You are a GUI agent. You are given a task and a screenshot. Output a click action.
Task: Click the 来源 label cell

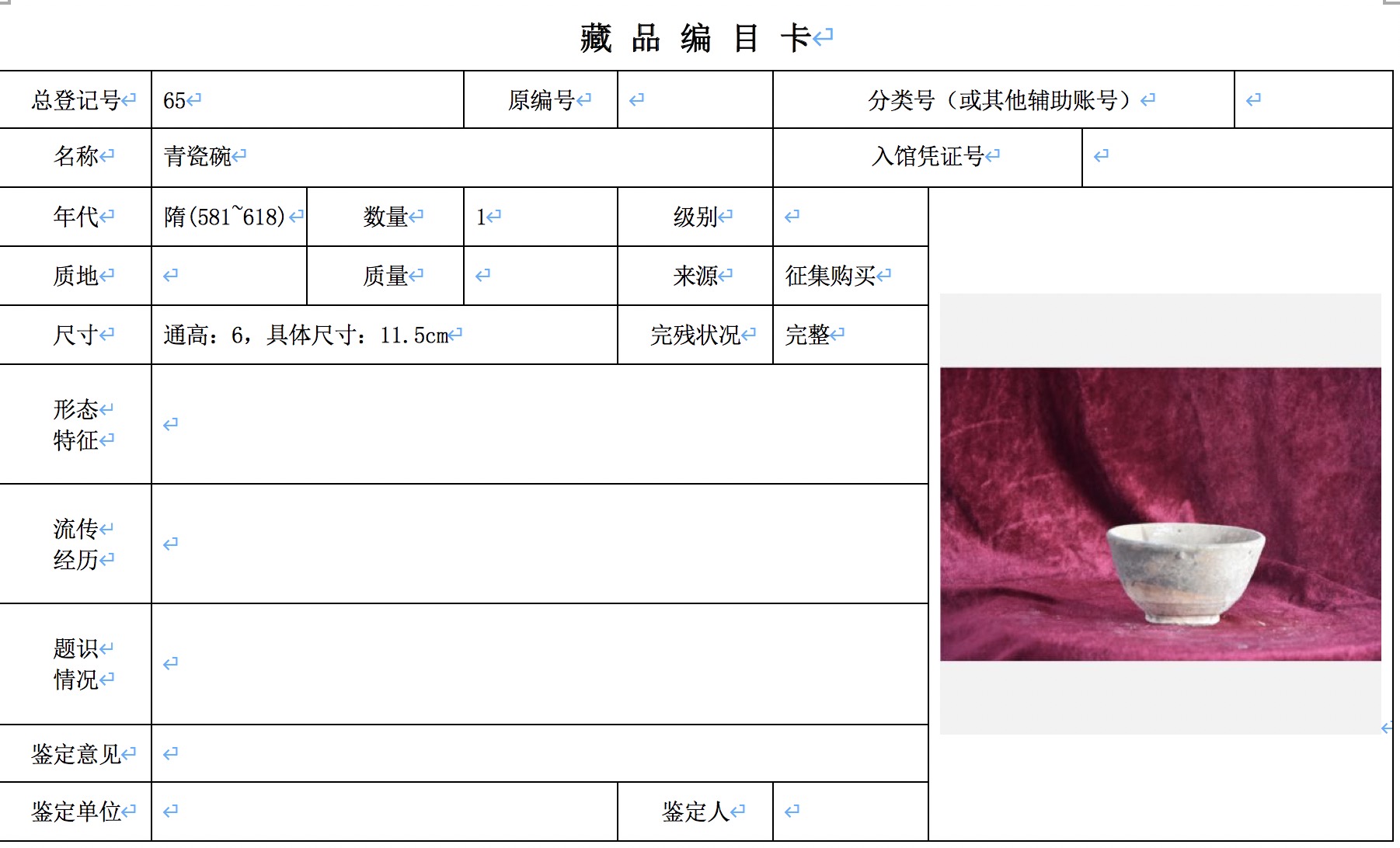pyautogui.click(x=695, y=276)
